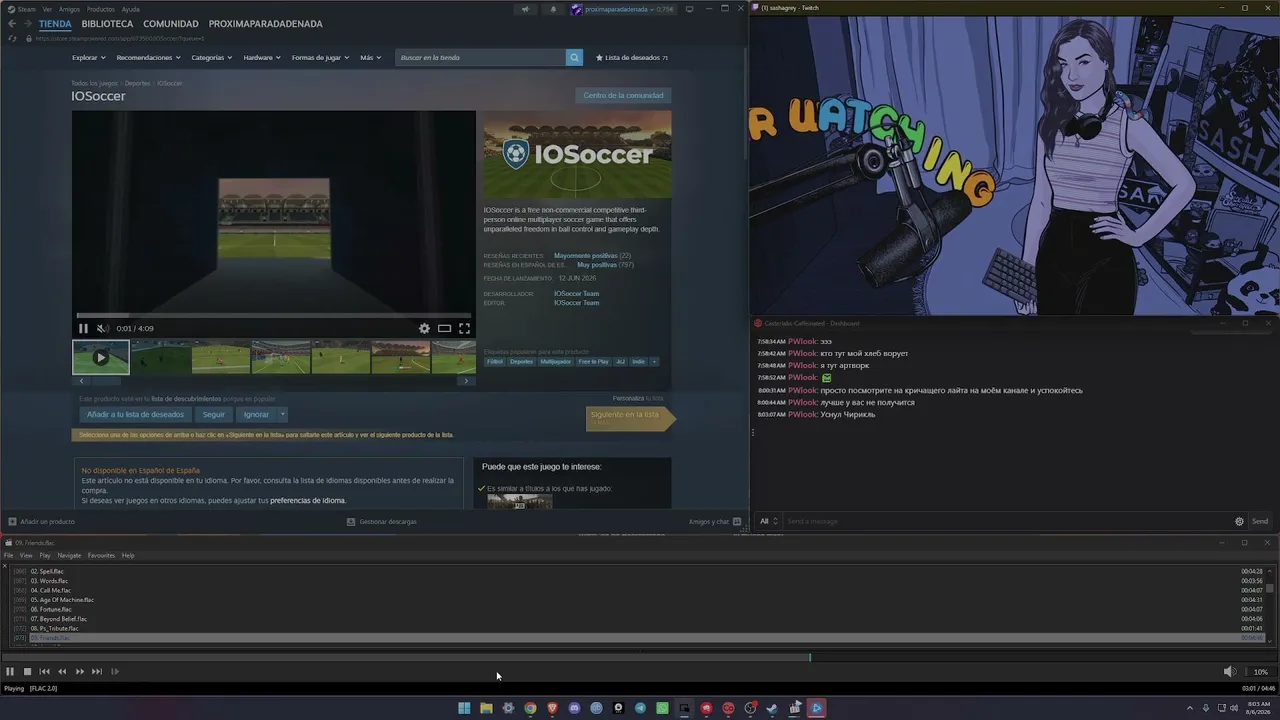Open the music player Favourites menu
This screenshot has height=720, width=1280.
pyautogui.click(x=101, y=556)
